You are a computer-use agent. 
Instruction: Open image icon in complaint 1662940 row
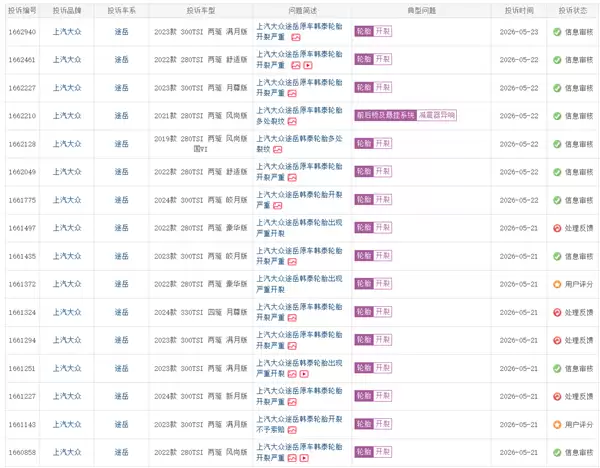coord(296,37)
